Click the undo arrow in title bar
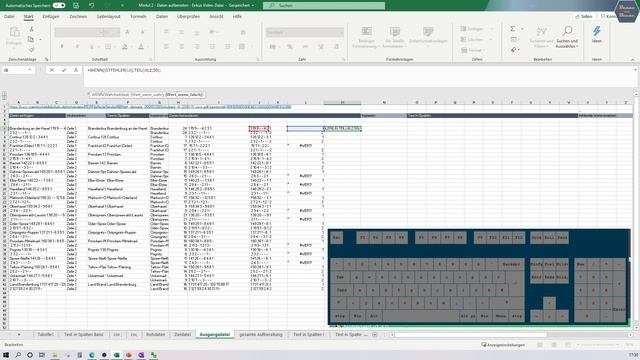 (91, 5)
